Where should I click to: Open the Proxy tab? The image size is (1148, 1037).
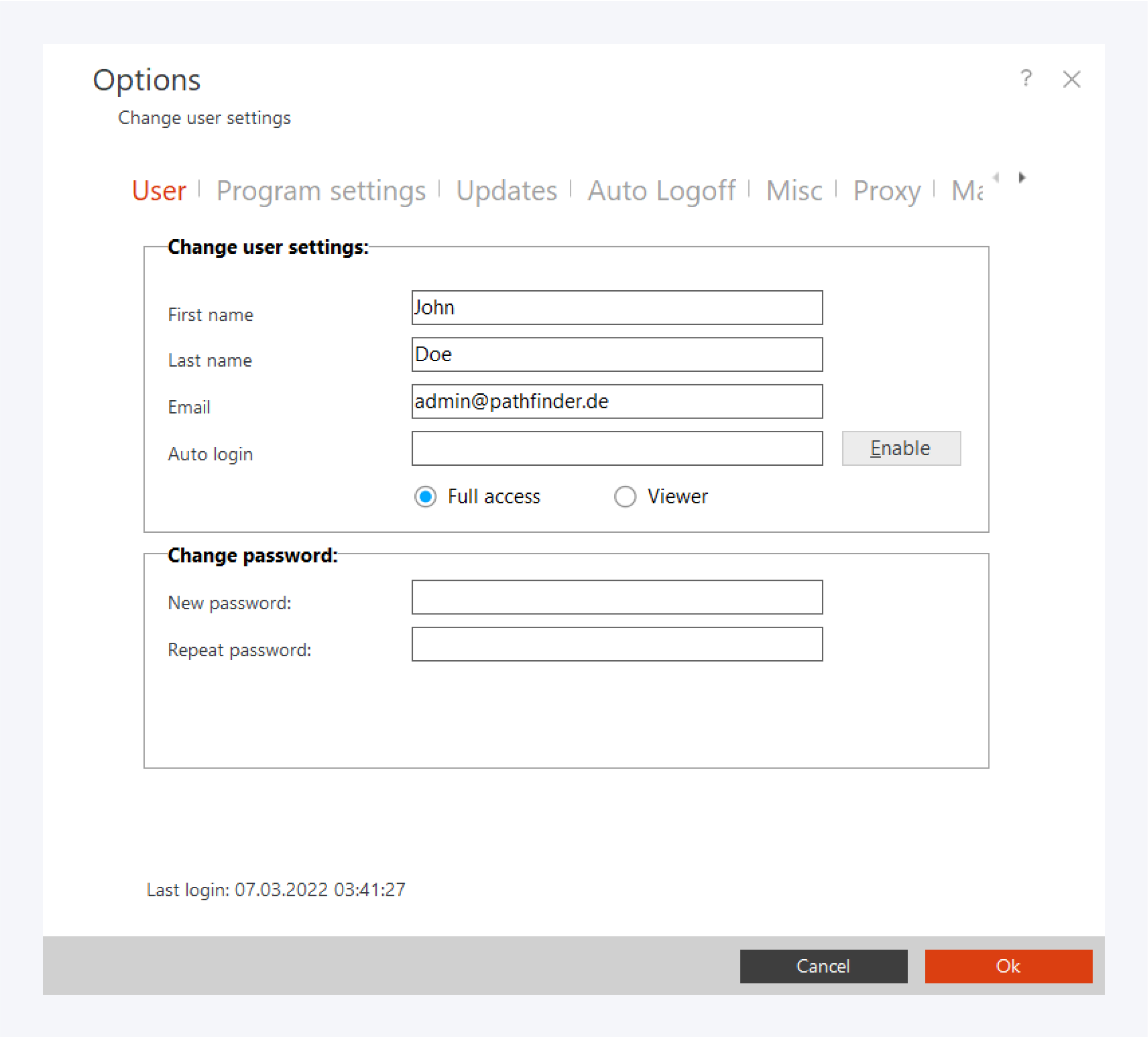886,191
